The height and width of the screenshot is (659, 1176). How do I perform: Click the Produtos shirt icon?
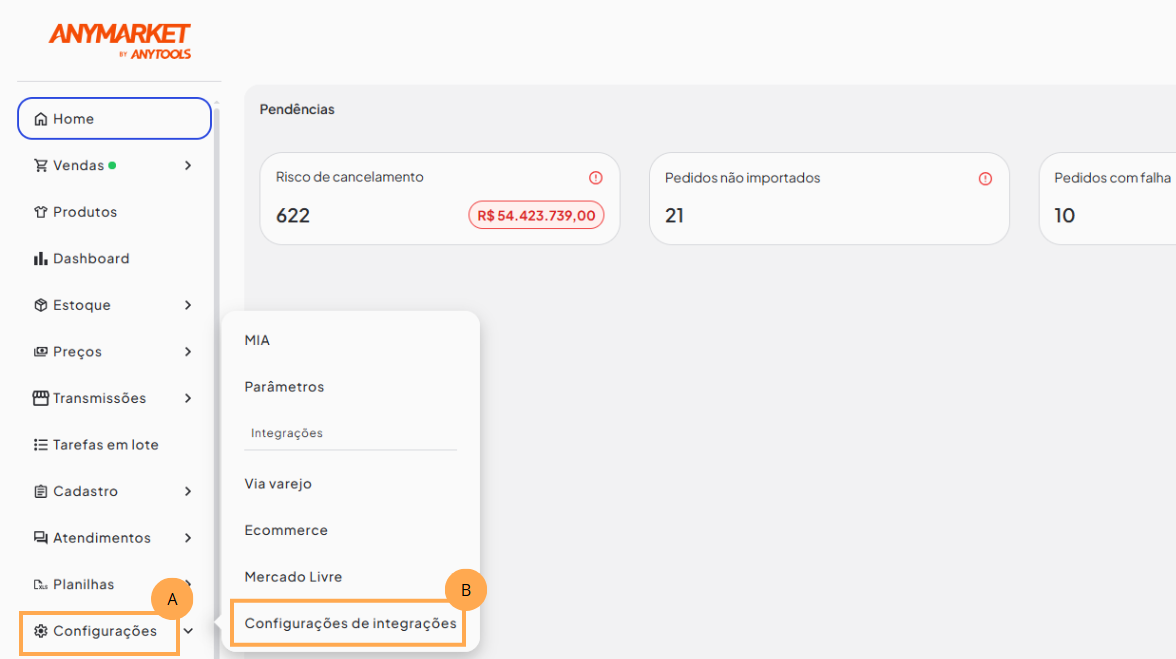click(x=41, y=212)
